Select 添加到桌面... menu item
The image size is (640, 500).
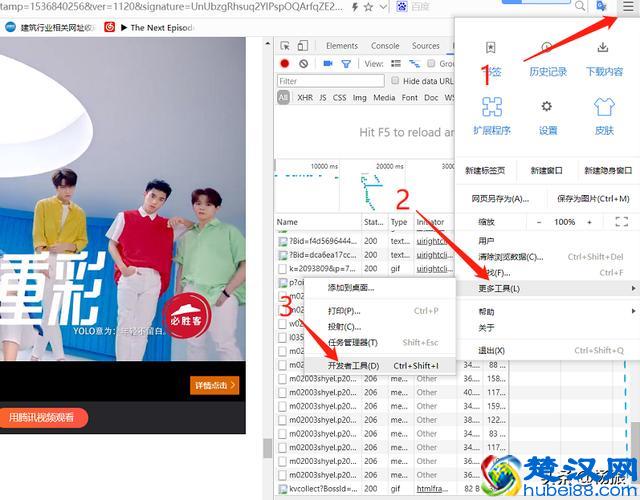[380, 288]
